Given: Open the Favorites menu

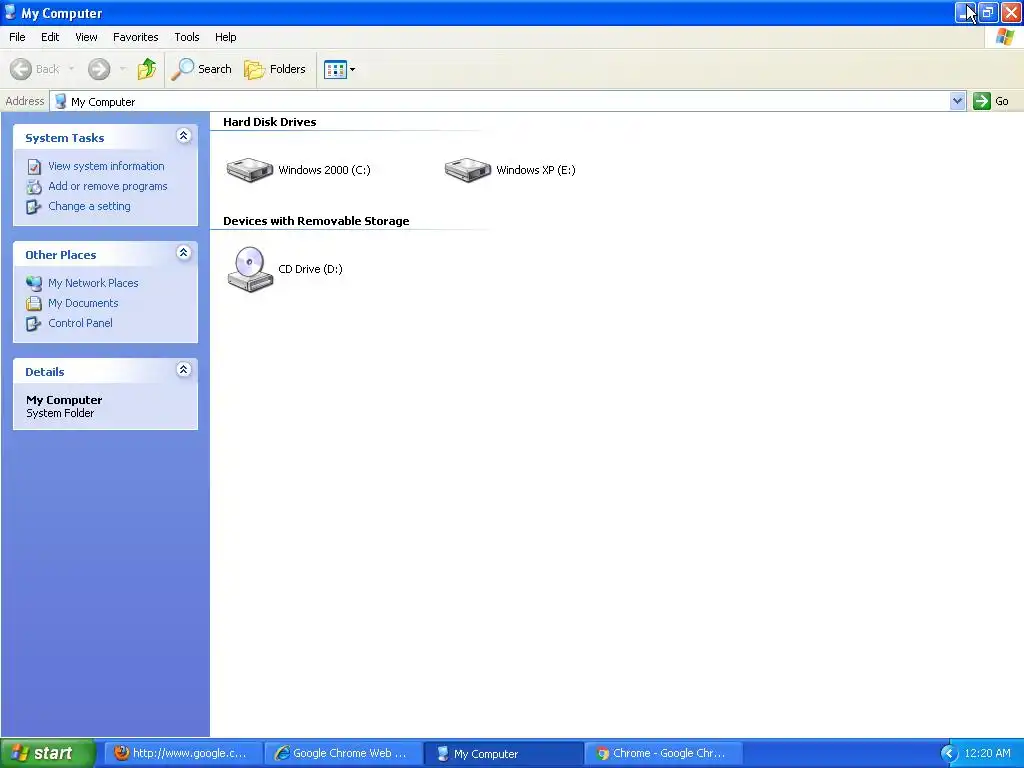Looking at the screenshot, I should coord(136,37).
